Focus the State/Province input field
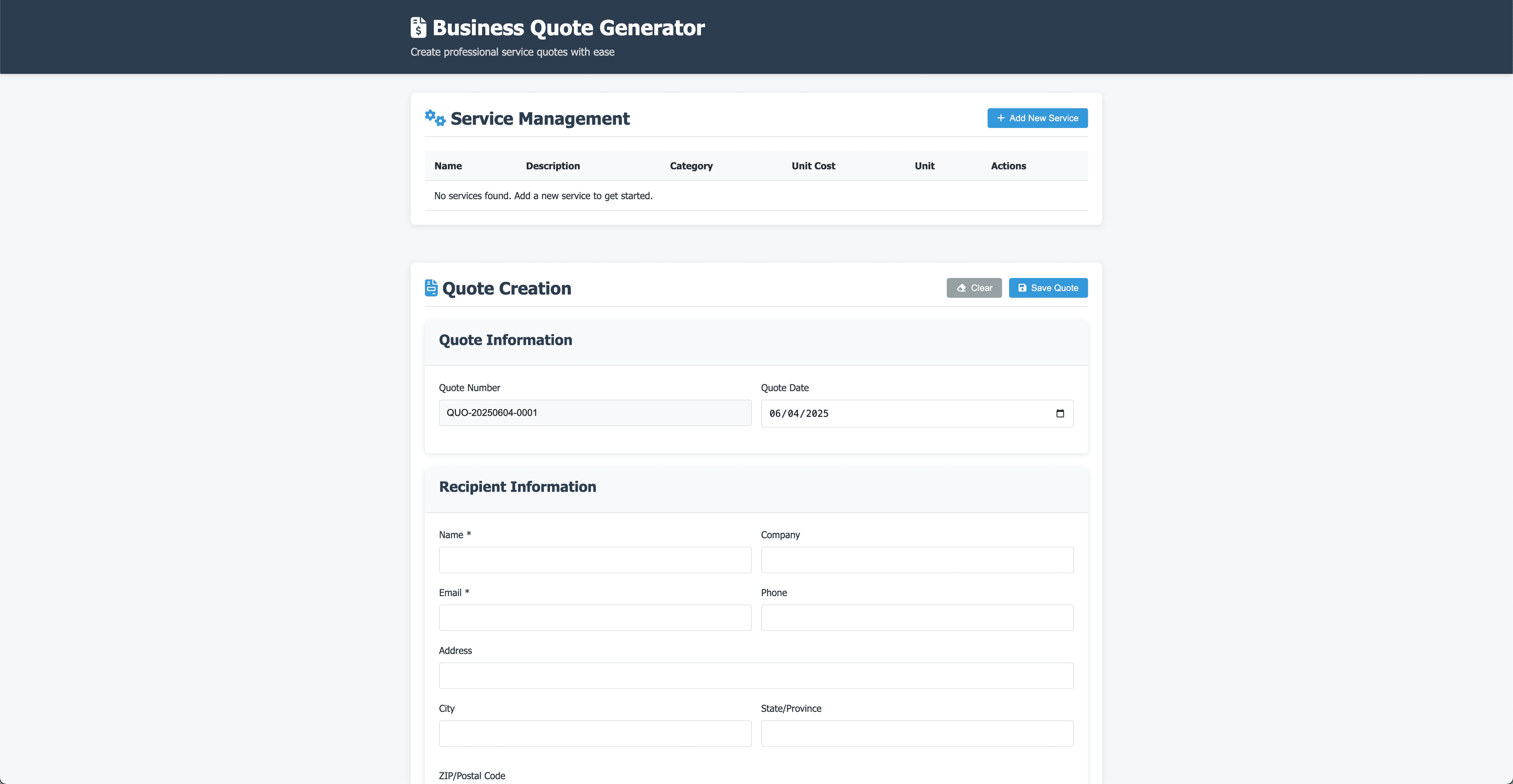1513x784 pixels. 917,734
